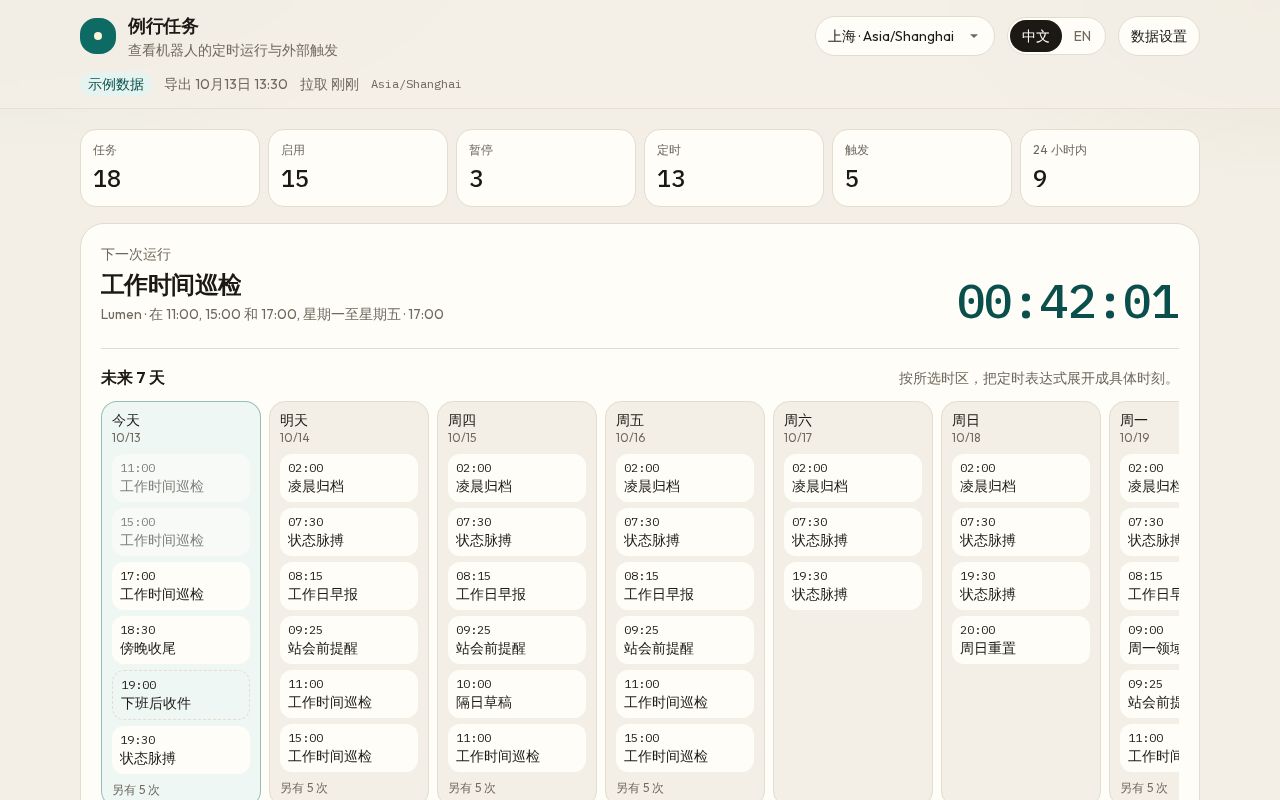The width and height of the screenshot is (1280, 800).
Task: Open 数据设置 settings
Action: tap(1158, 36)
